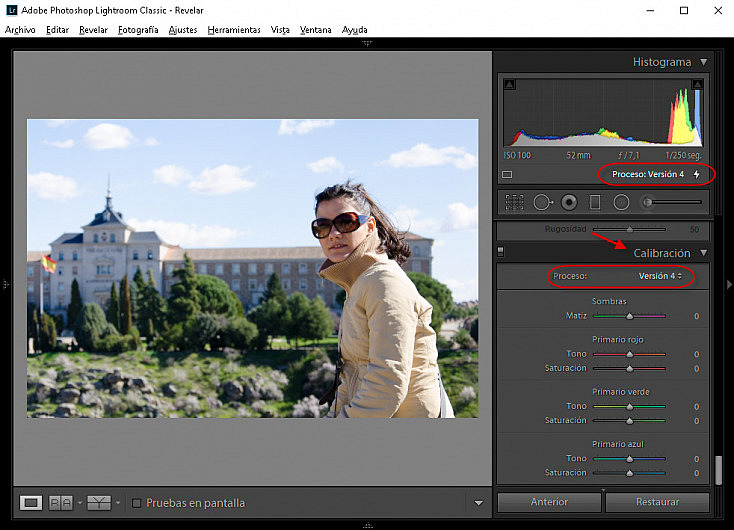
Task: Click the Primario verde Tono slider
Action: [629, 407]
